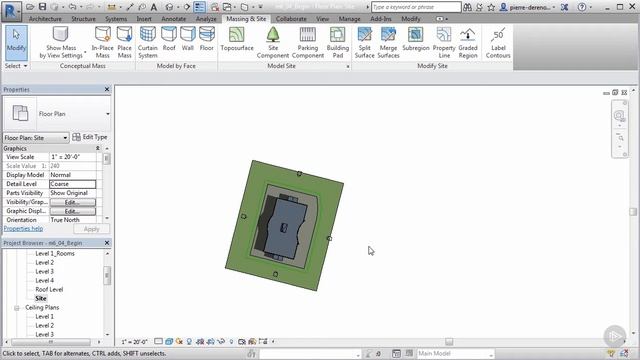This screenshot has width=640, height=360.
Task: Open the Floor Plan type selector dropdown
Action: tap(108, 114)
